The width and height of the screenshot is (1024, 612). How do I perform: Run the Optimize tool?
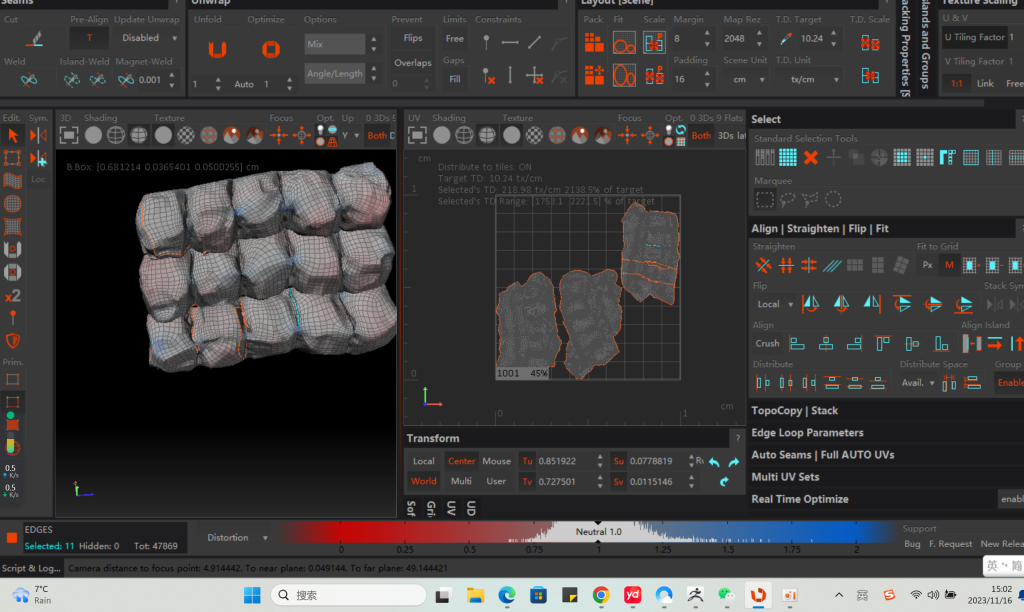tap(270, 50)
